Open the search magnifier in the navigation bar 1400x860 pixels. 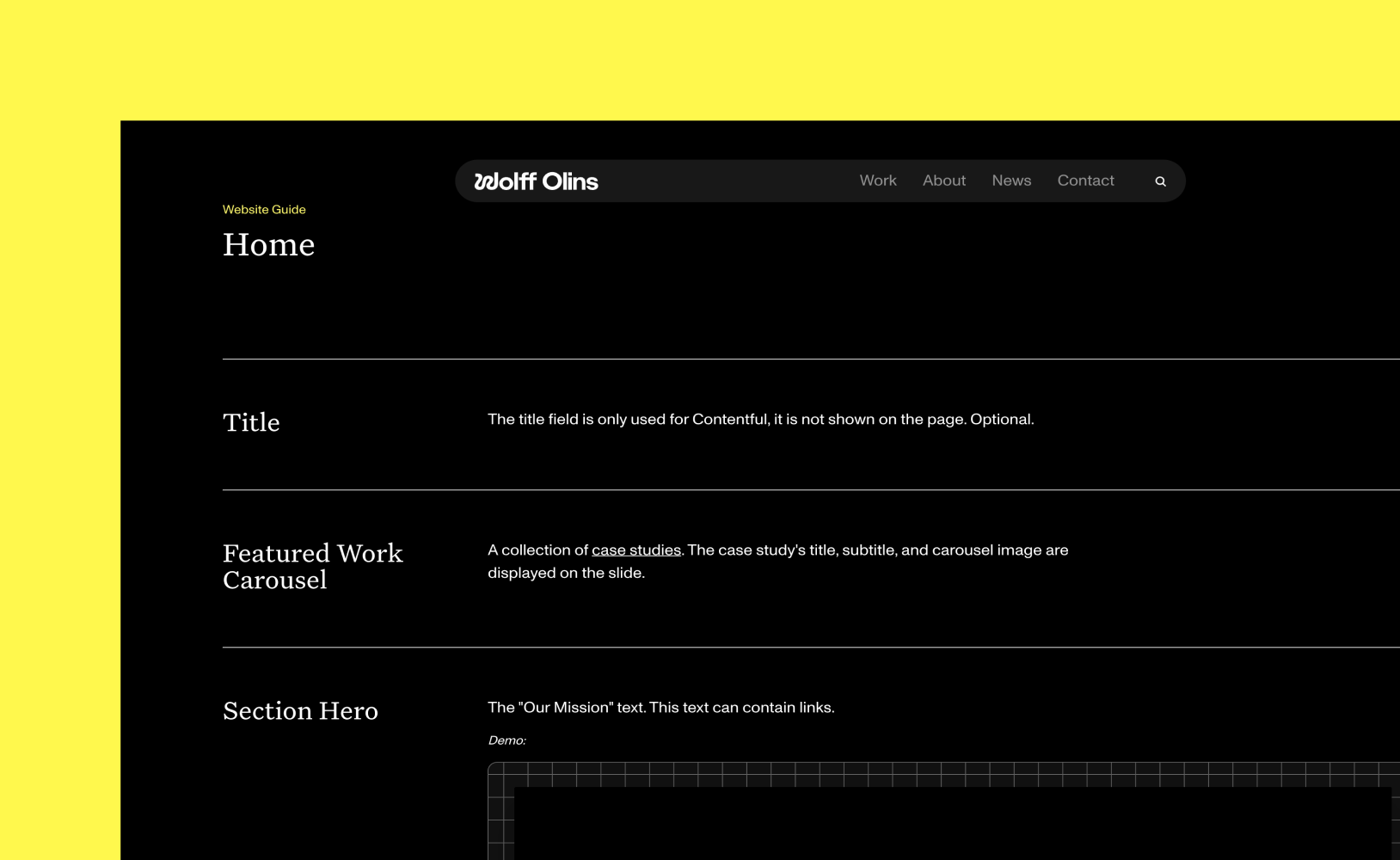(x=1160, y=181)
